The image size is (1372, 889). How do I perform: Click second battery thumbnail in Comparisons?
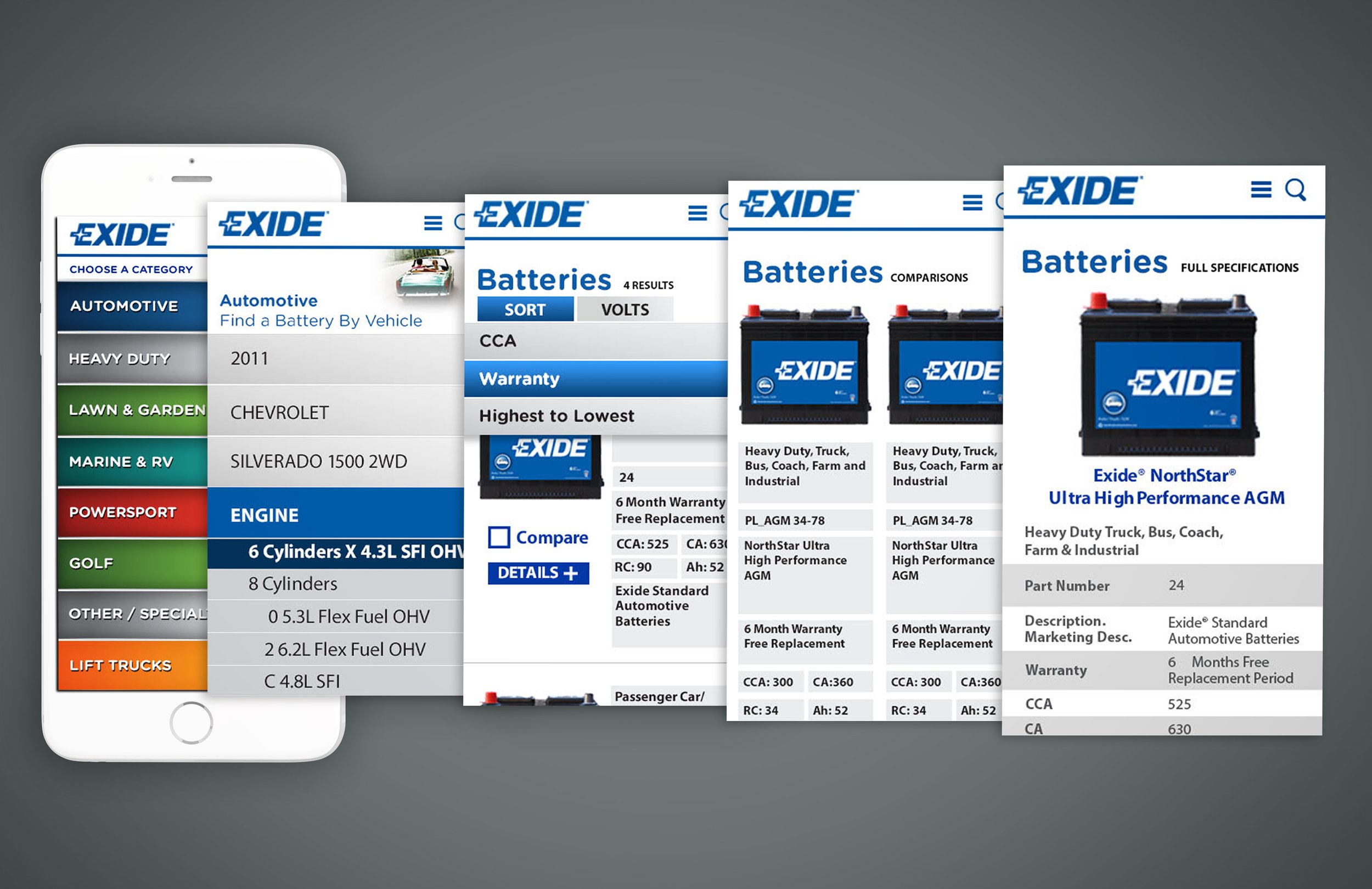pyautogui.click(x=946, y=365)
